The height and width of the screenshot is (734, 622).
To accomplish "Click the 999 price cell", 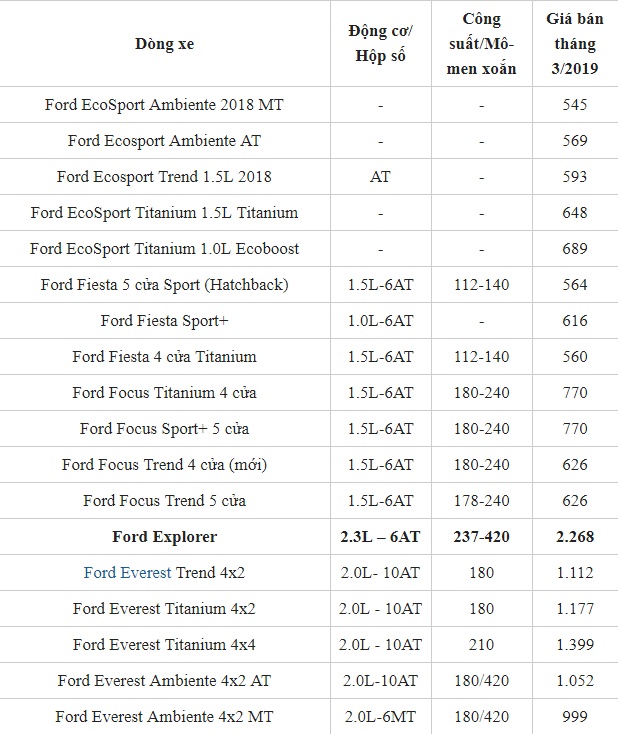I will pos(575,717).
